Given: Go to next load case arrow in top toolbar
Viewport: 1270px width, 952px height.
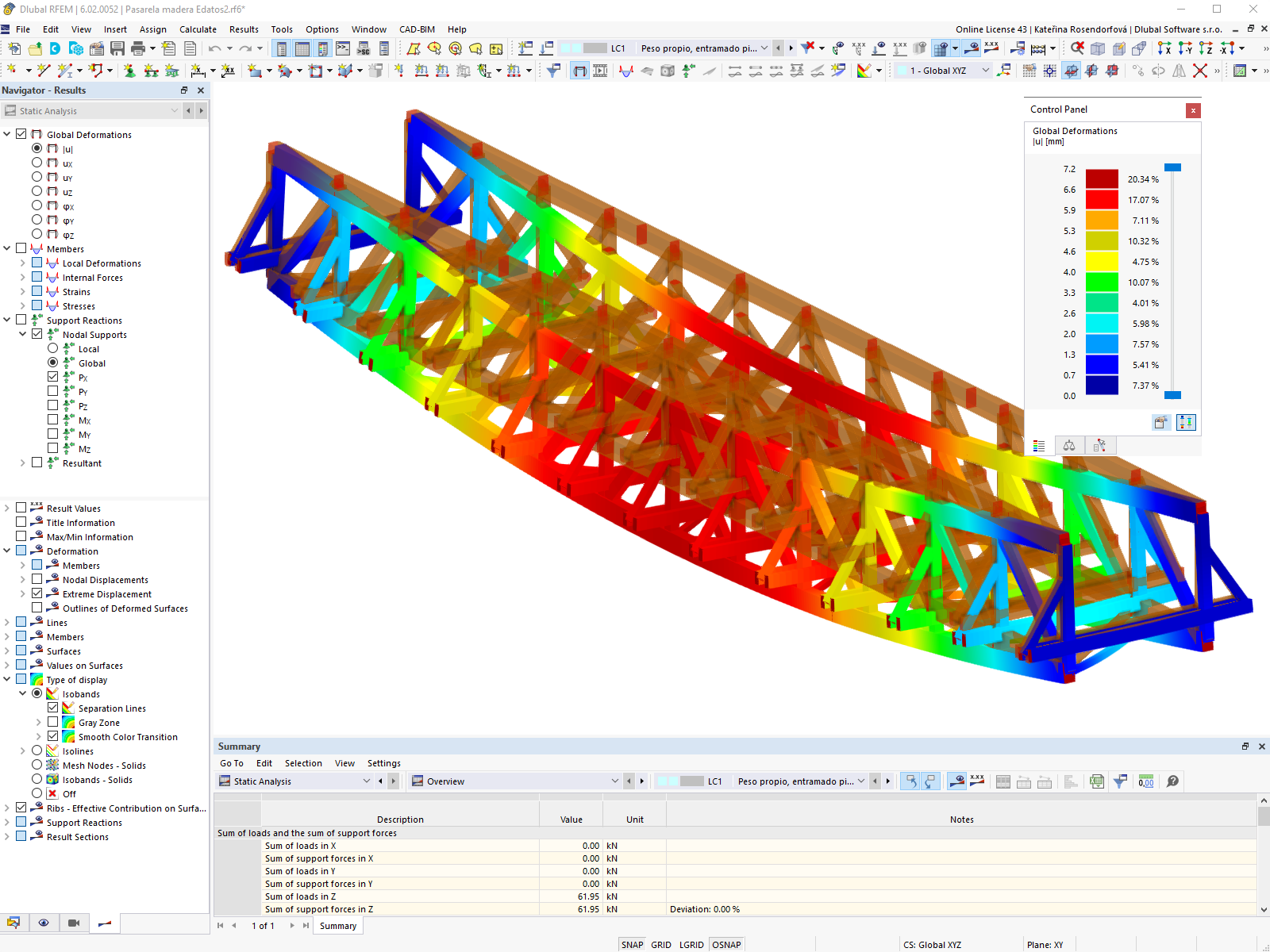Looking at the screenshot, I should point(791,48).
